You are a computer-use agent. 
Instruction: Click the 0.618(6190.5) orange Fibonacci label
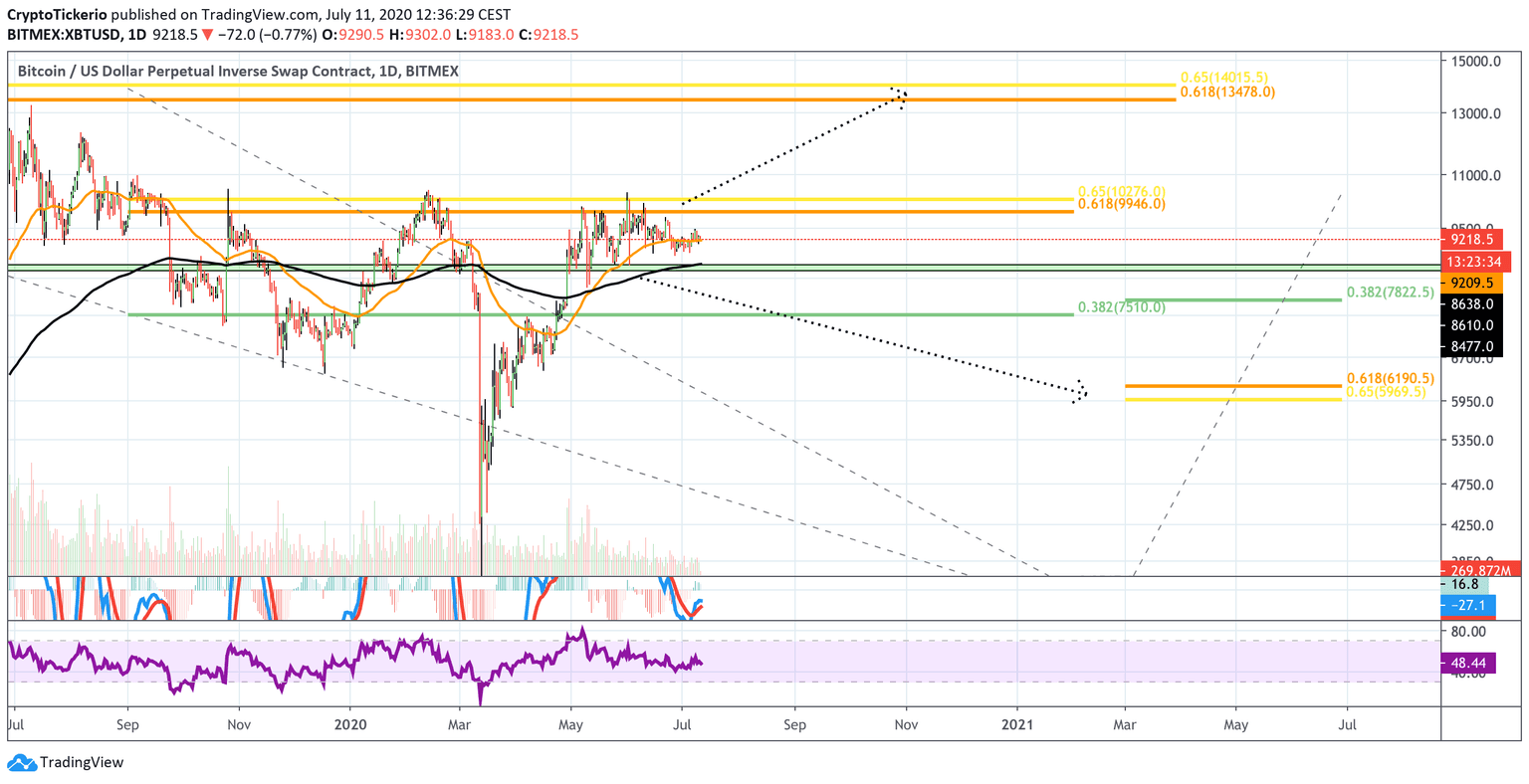click(1390, 379)
